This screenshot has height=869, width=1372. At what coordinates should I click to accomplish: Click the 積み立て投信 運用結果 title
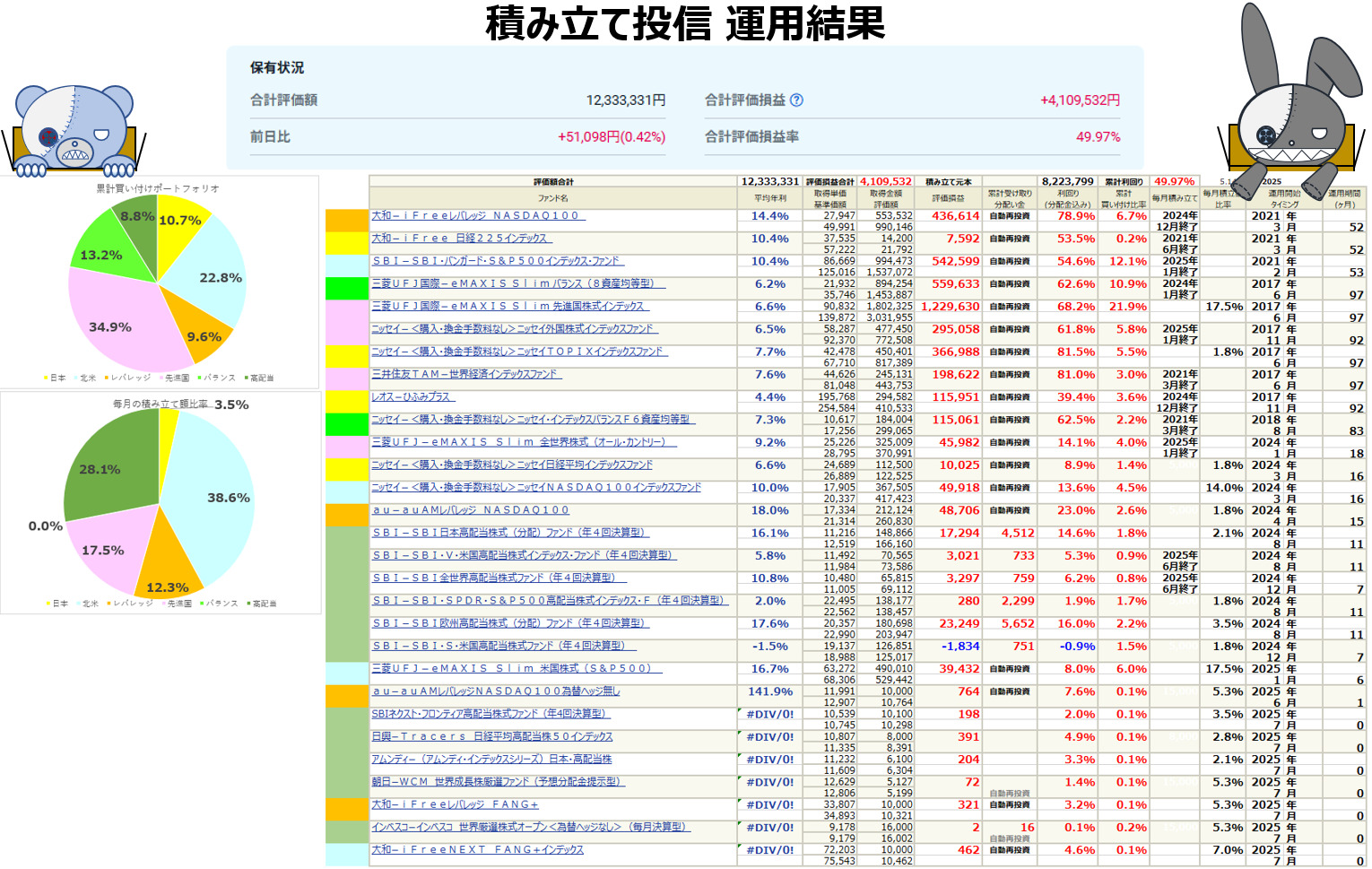click(685, 22)
